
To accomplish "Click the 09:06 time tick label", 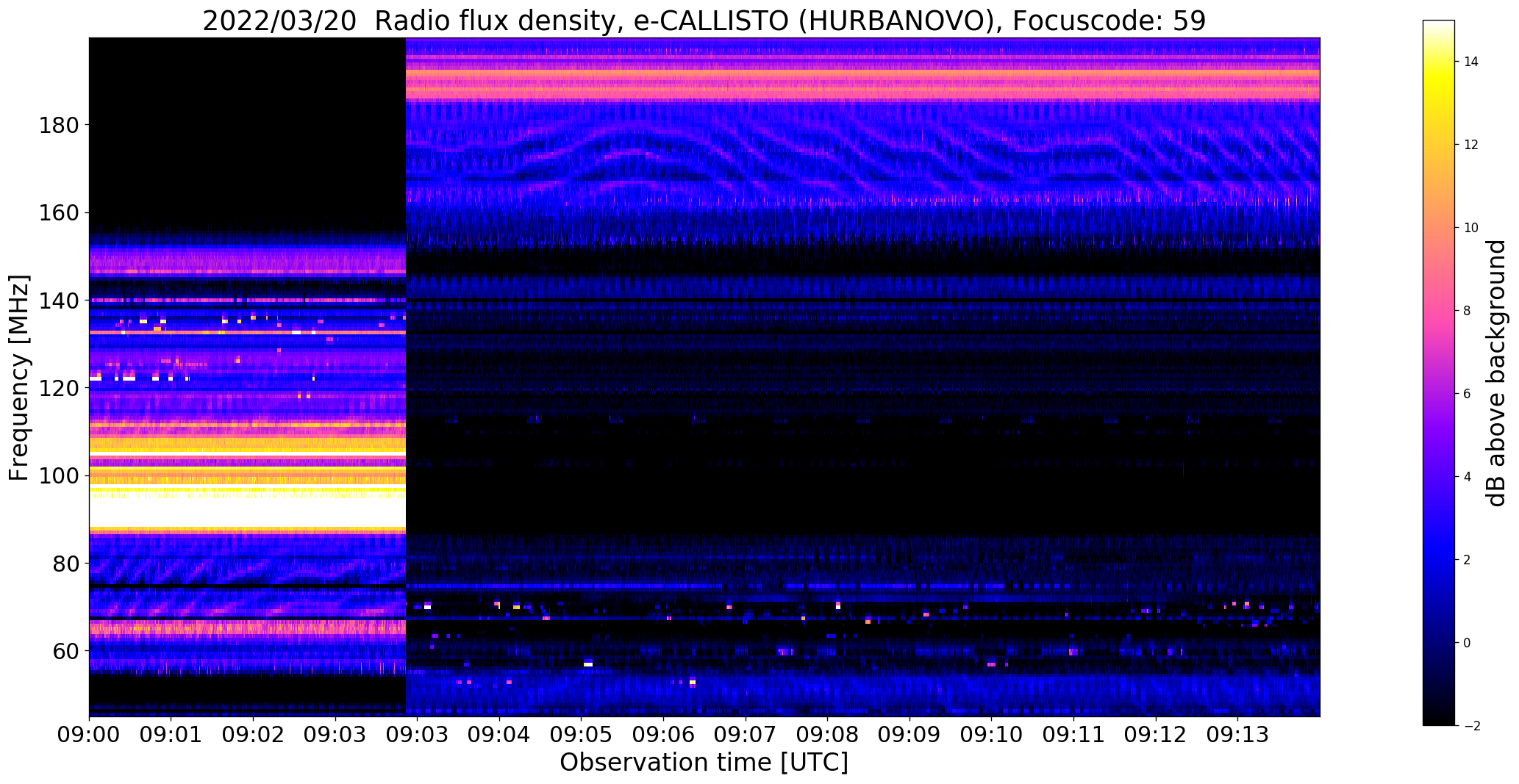I will [663, 736].
